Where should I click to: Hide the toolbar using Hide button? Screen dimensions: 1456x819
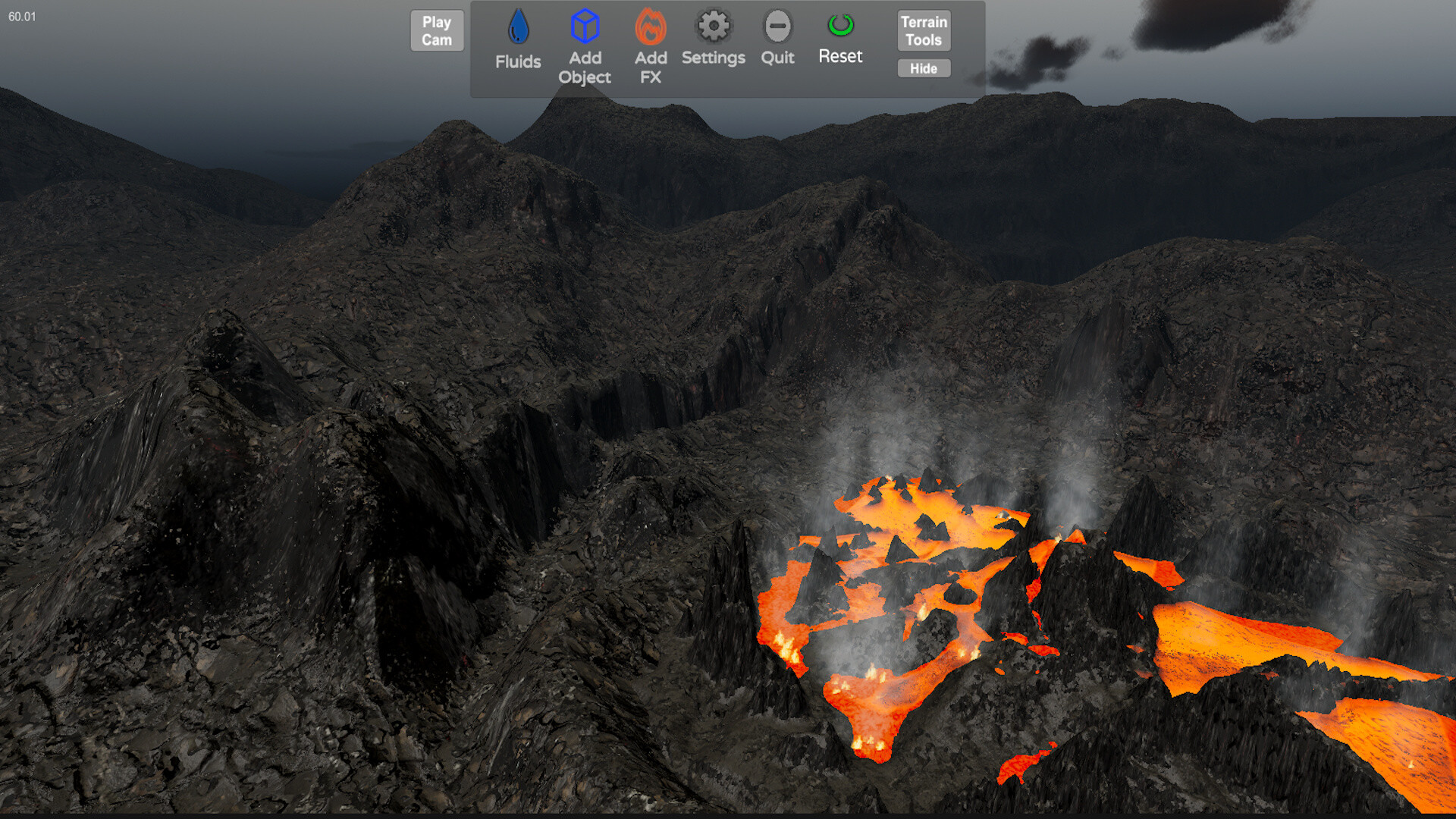click(923, 68)
